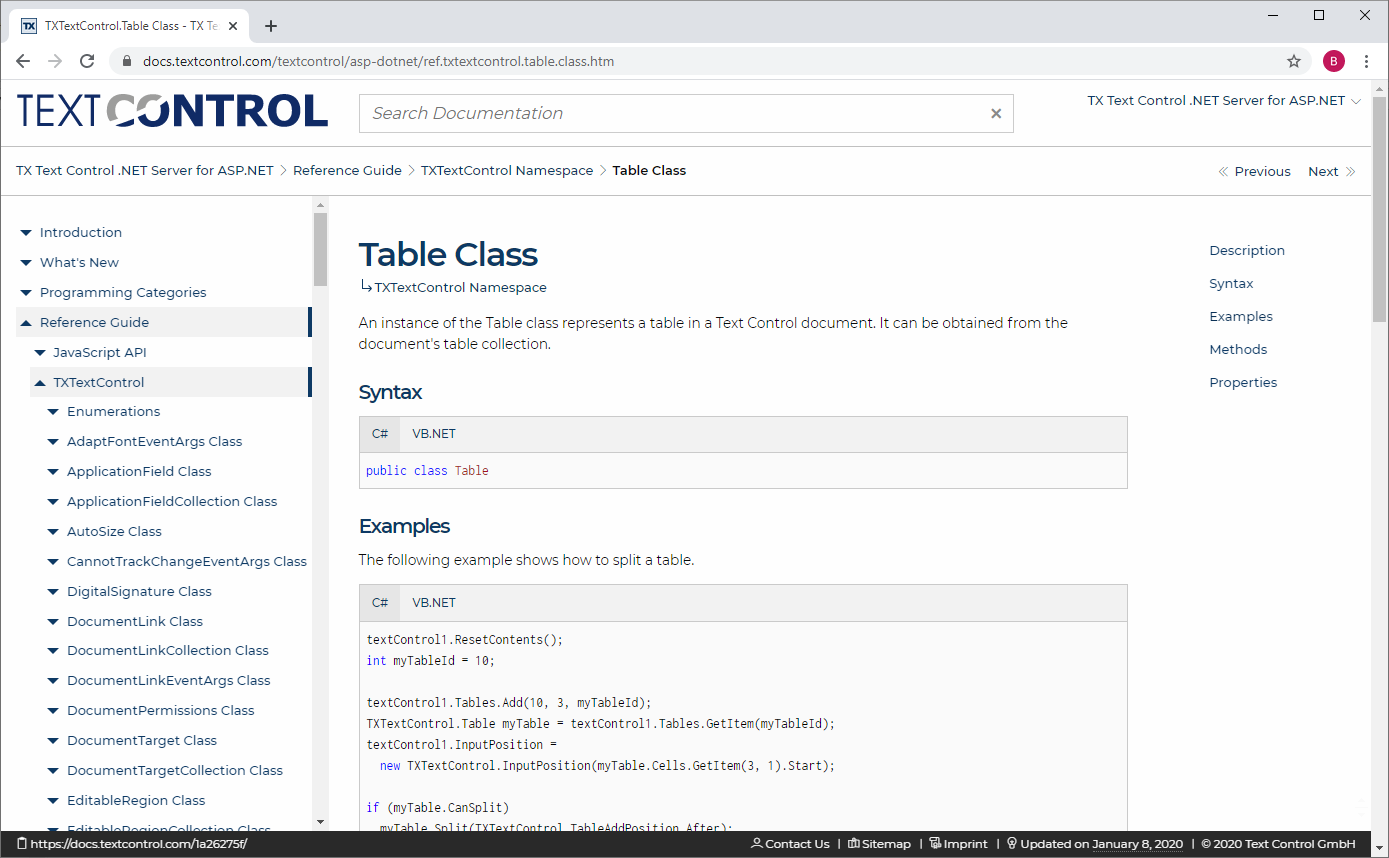Expand the What's New node

(x=26, y=263)
